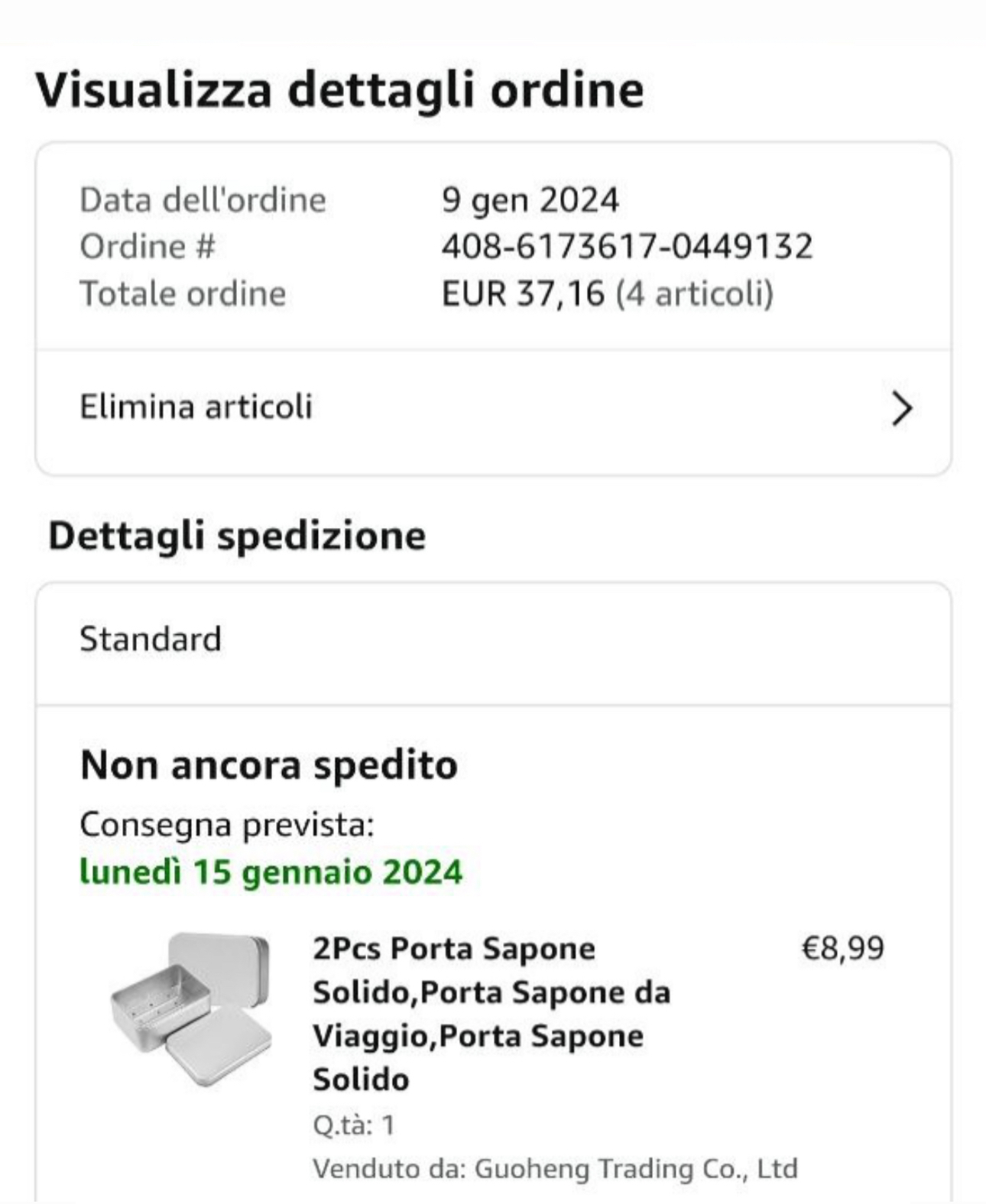Click the order date 9 gen 2024
This screenshot has width=986, height=1204.
(x=530, y=200)
